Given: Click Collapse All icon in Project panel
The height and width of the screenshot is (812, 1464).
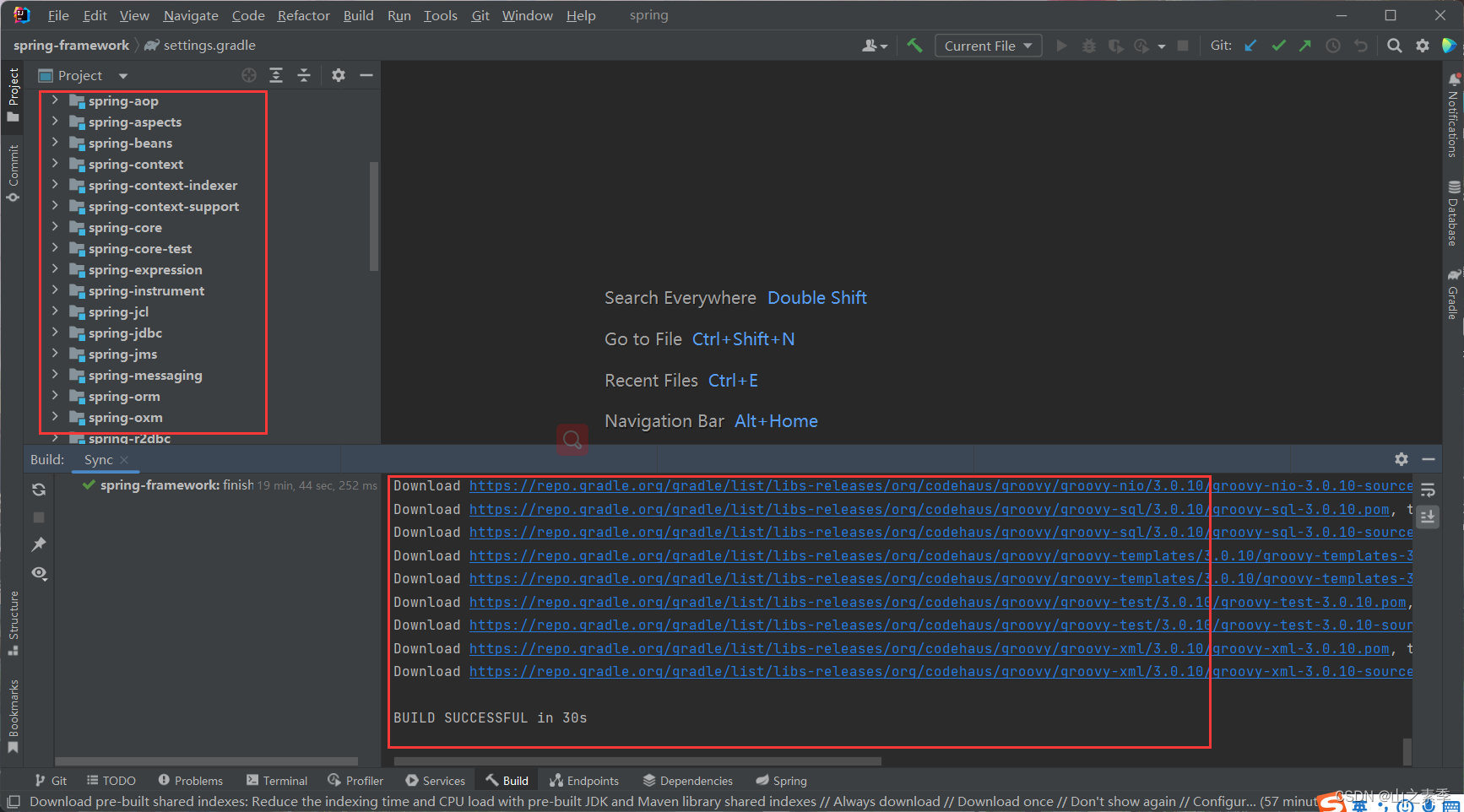Looking at the screenshot, I should [304, 75].
